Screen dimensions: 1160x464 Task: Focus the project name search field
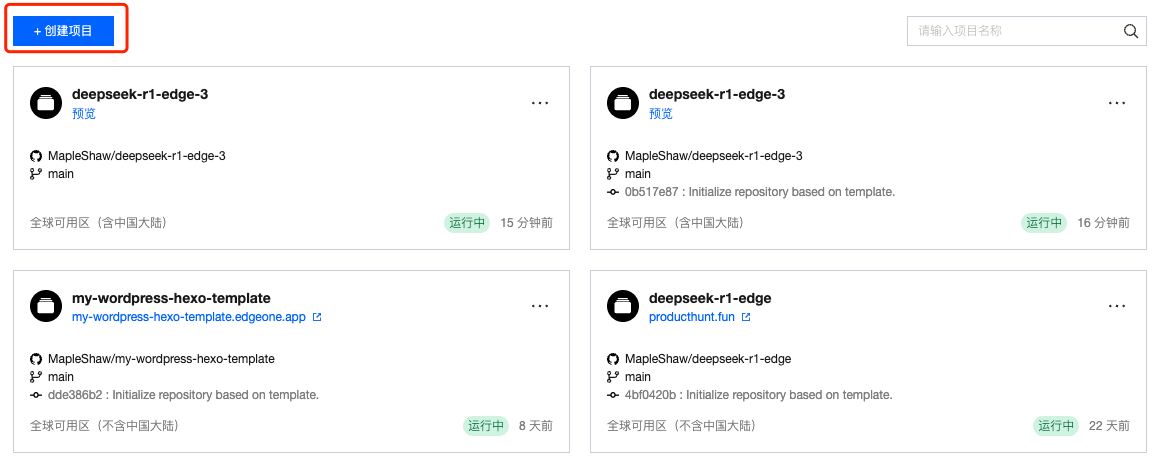[x=1012, y=31]
